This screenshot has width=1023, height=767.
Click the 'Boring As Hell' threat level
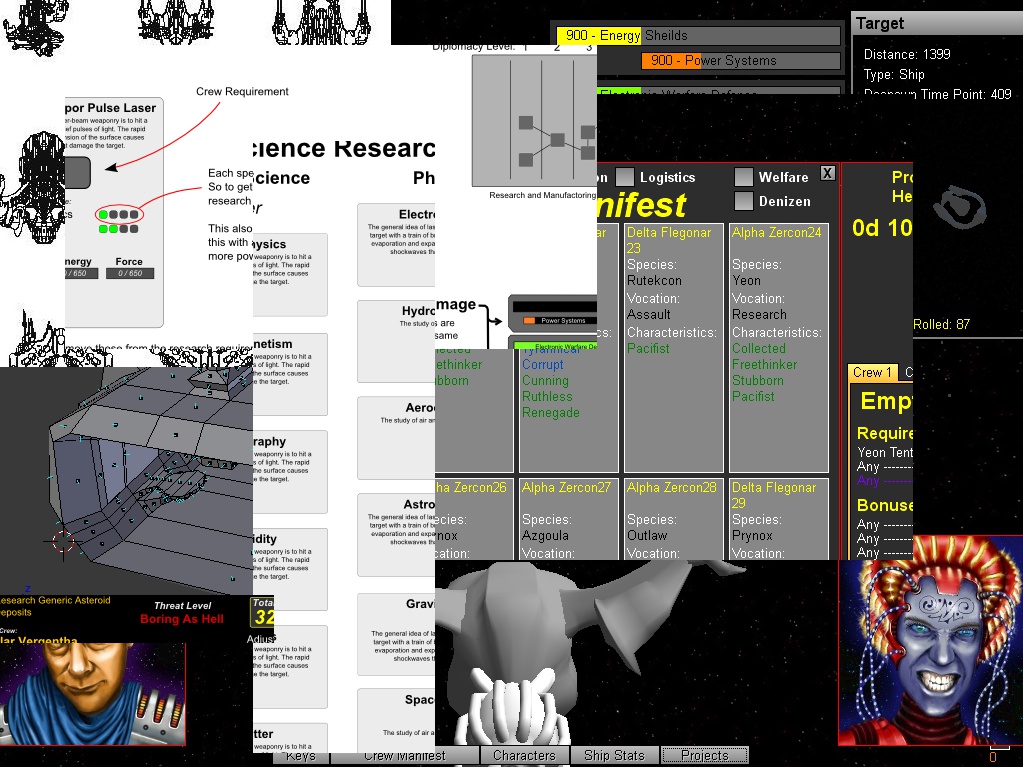[182, 619]
